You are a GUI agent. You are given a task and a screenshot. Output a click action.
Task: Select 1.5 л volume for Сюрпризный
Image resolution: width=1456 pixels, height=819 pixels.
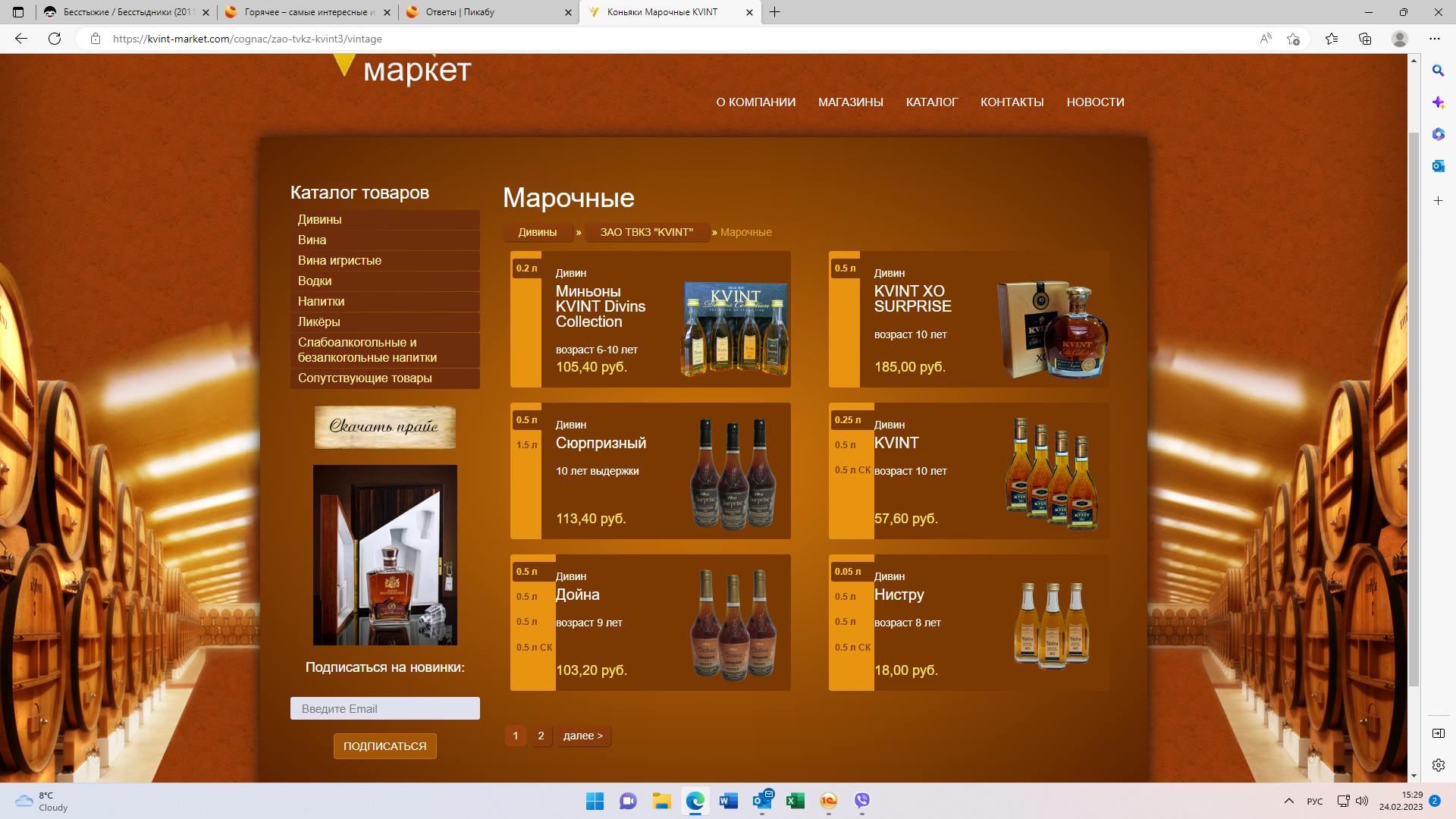(526, 445)
